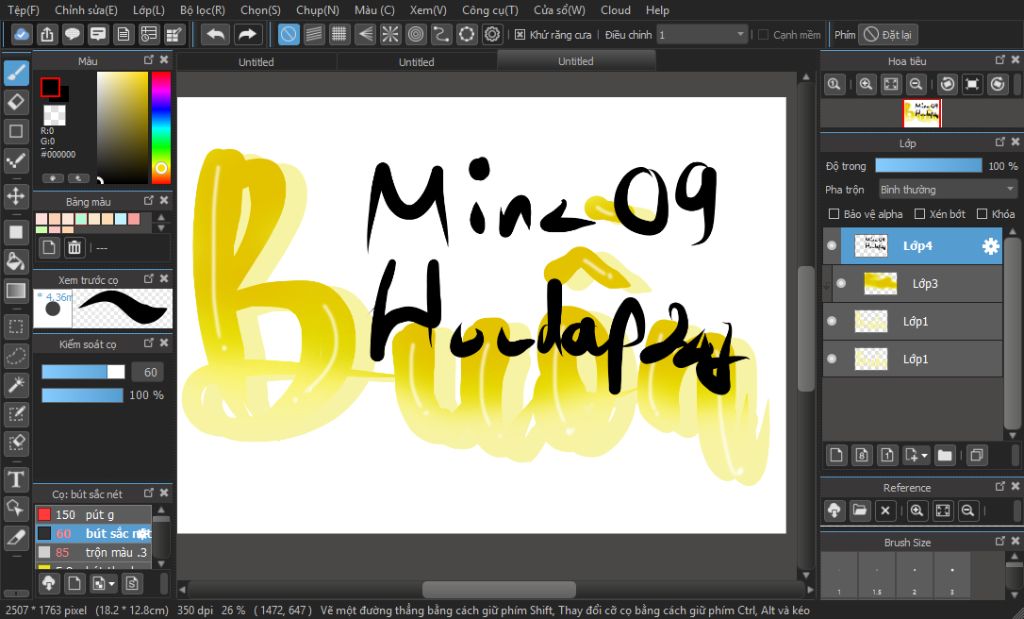Image resolution: width=1024 pixels, height=619 pixels.
Task: Select the Gradient tool
Action: click(x=16, y=291)
